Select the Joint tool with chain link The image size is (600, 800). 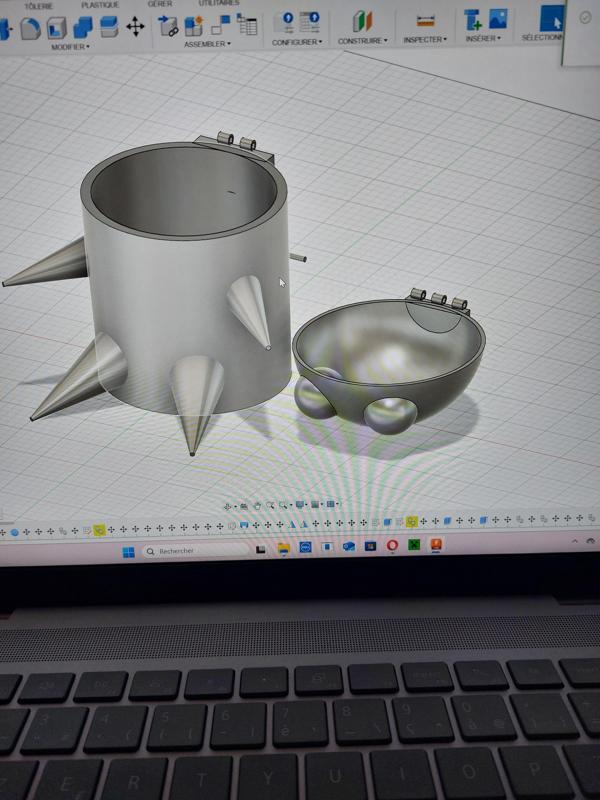[167, 26]
